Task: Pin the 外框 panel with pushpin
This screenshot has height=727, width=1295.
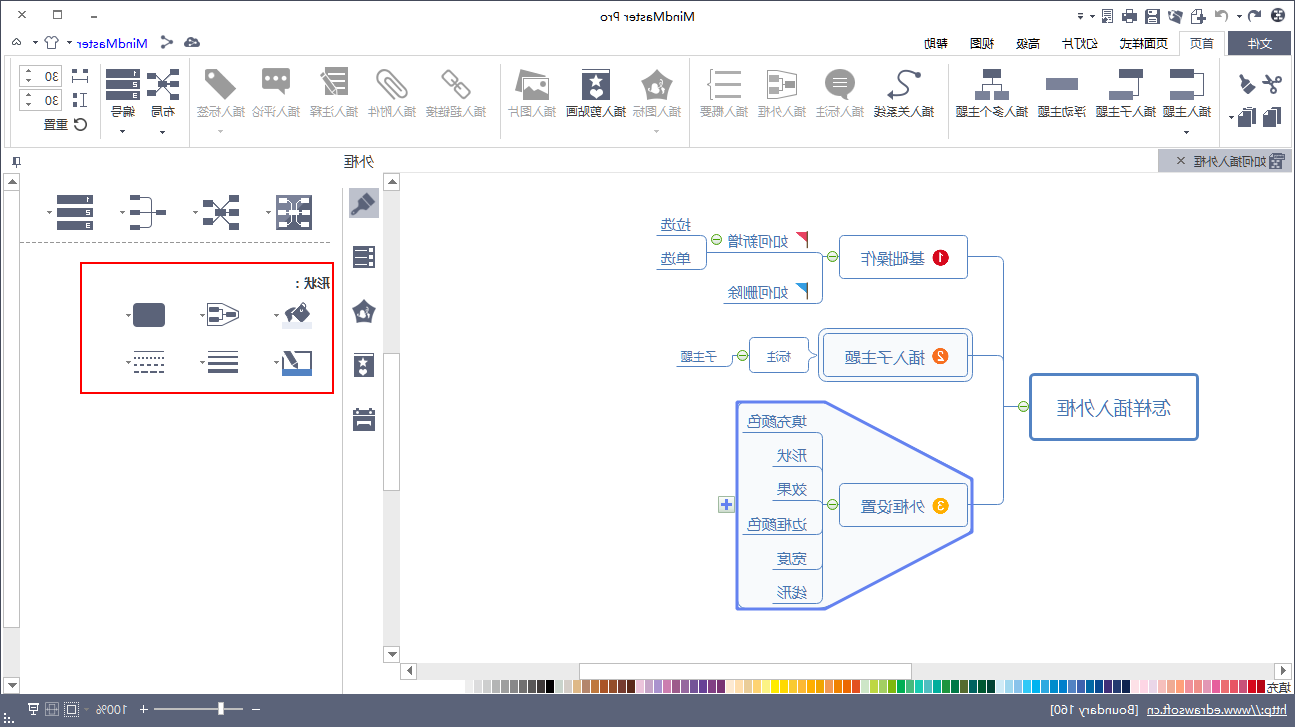Action: (x=15, y=162)
